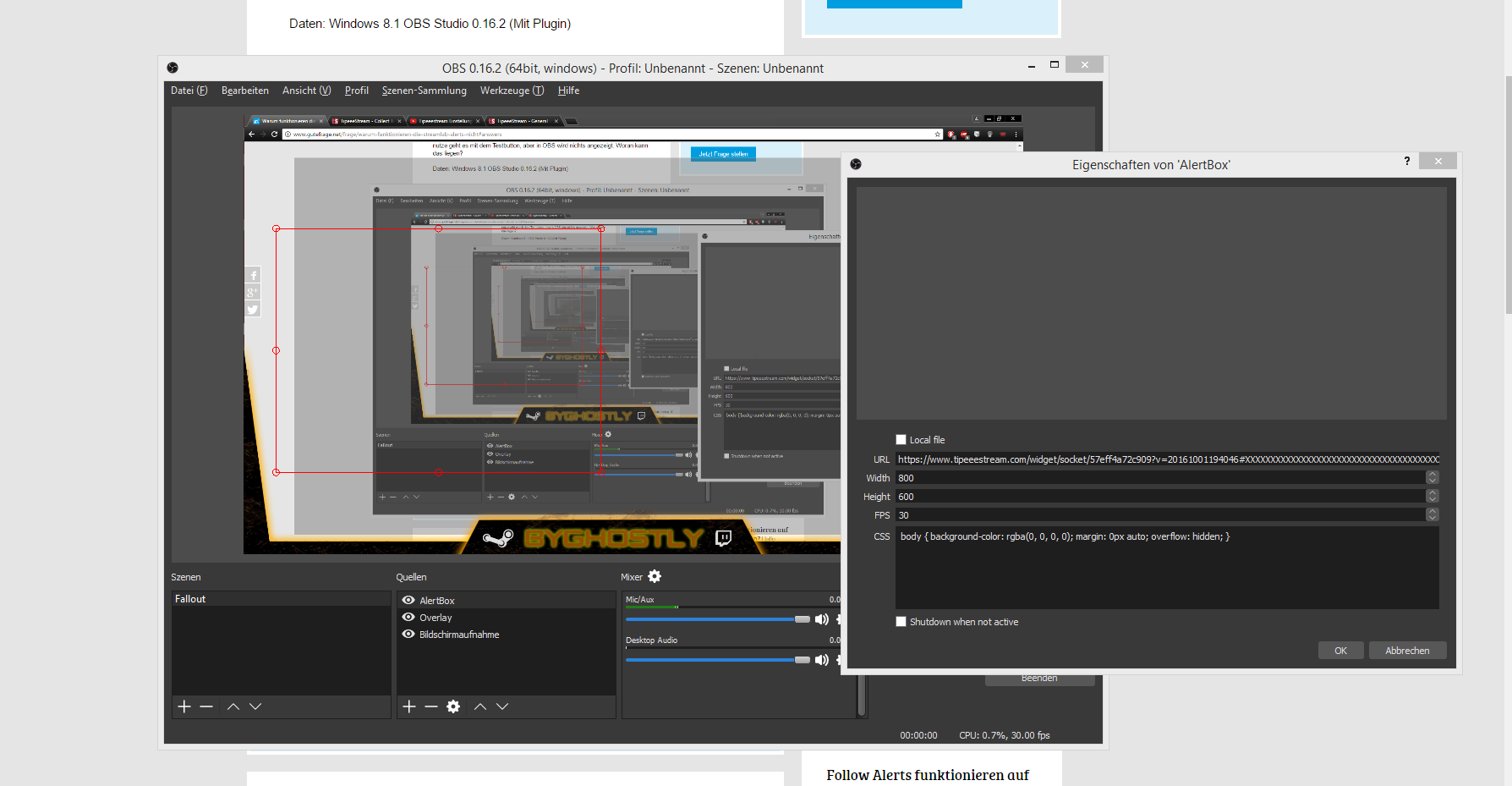Open the Mixer settings gear
Screen dimensions: 1512x786
pyautogui.click(x=655, y=576)
